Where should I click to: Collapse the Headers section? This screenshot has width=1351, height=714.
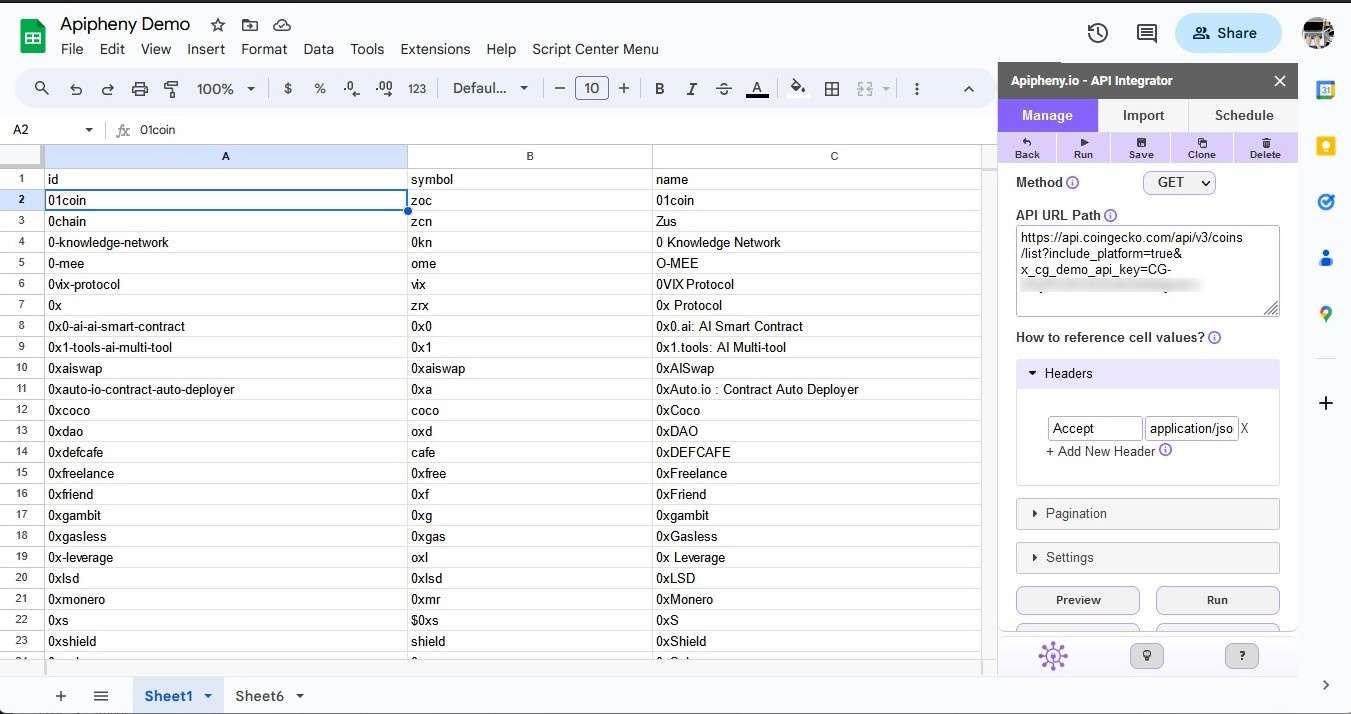(x=1148, y=373)
